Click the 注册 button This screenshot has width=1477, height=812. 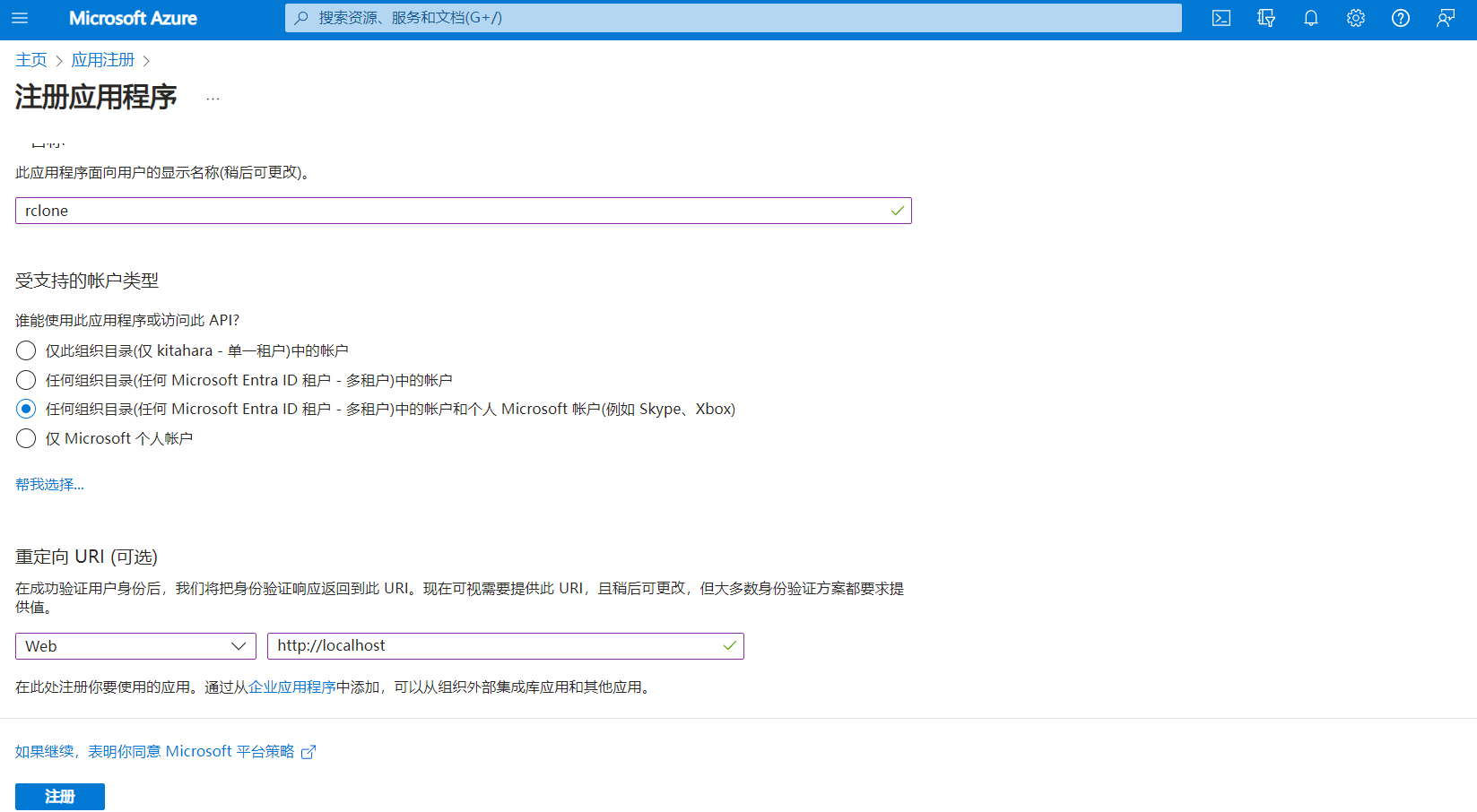click(60, 796)
